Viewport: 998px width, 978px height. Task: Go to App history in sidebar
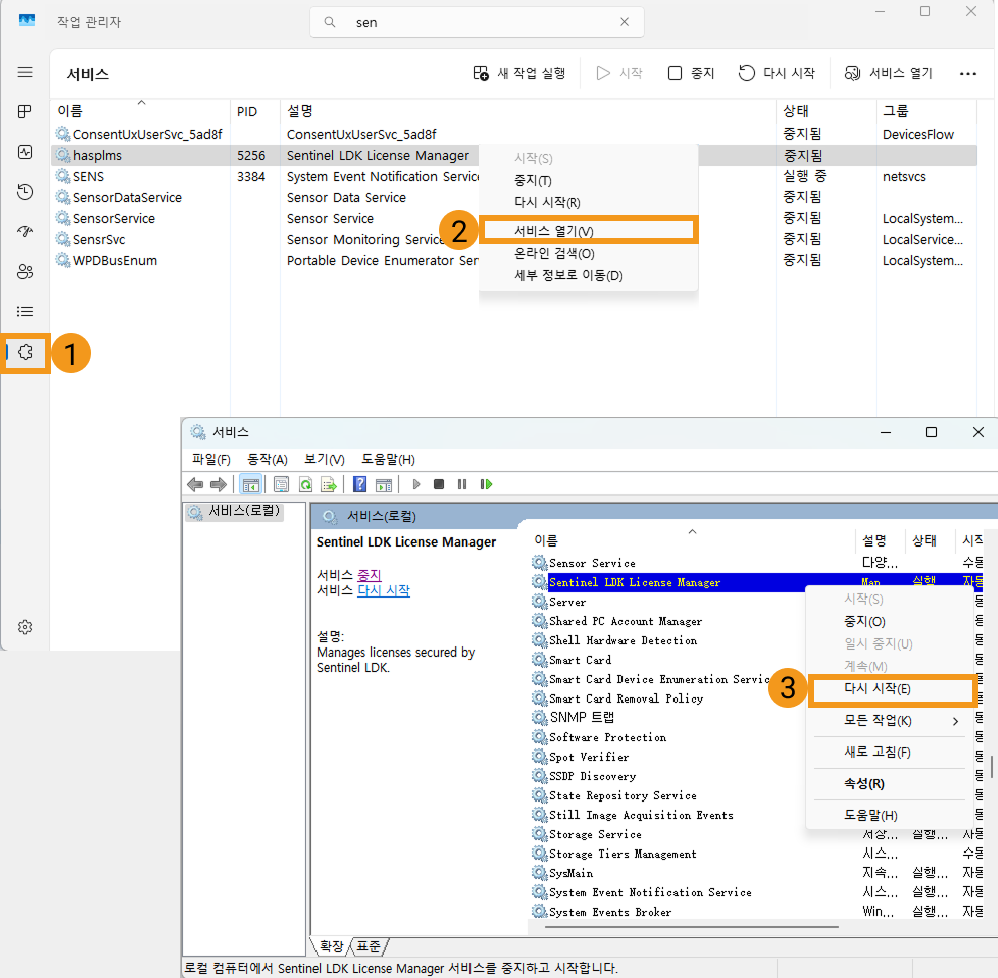pyautogui.click(x=26, y=192)
